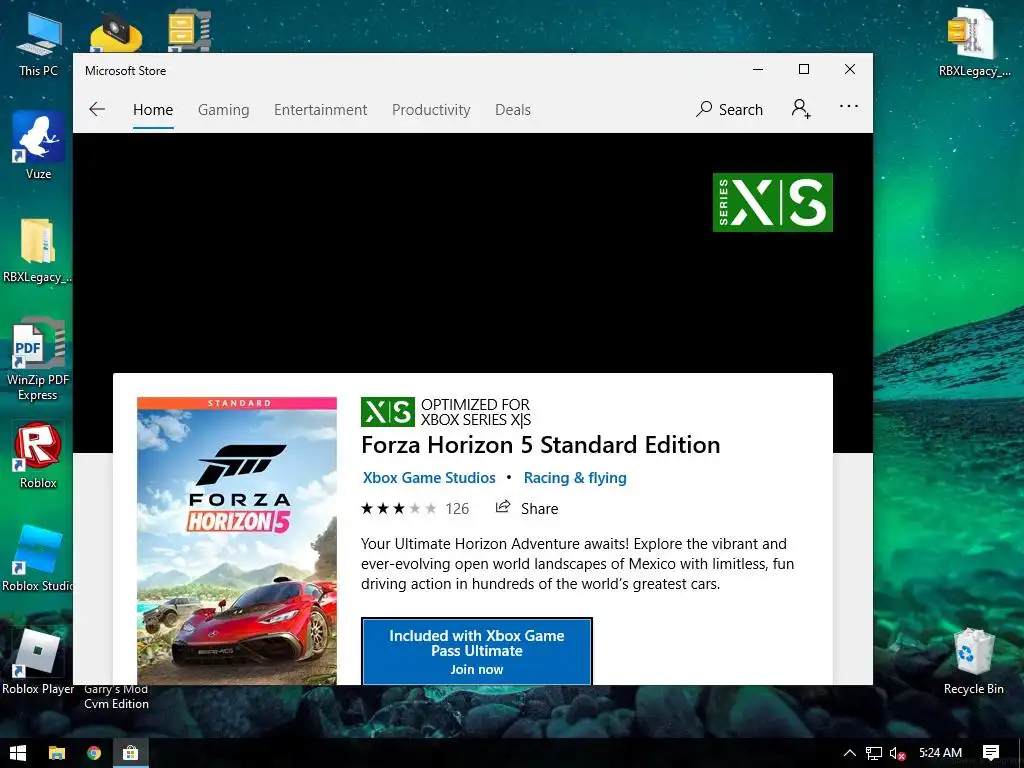This screenshot has height=768, width=1024.
Task: Select the Vuze desktop shortcut
Action: pyautogui.click(x=39, y=145)
